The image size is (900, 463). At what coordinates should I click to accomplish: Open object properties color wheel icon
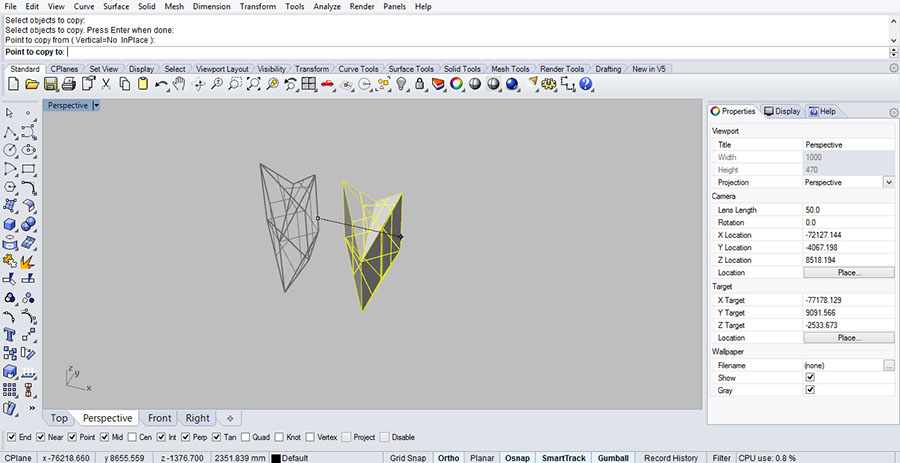coord(456,84)
